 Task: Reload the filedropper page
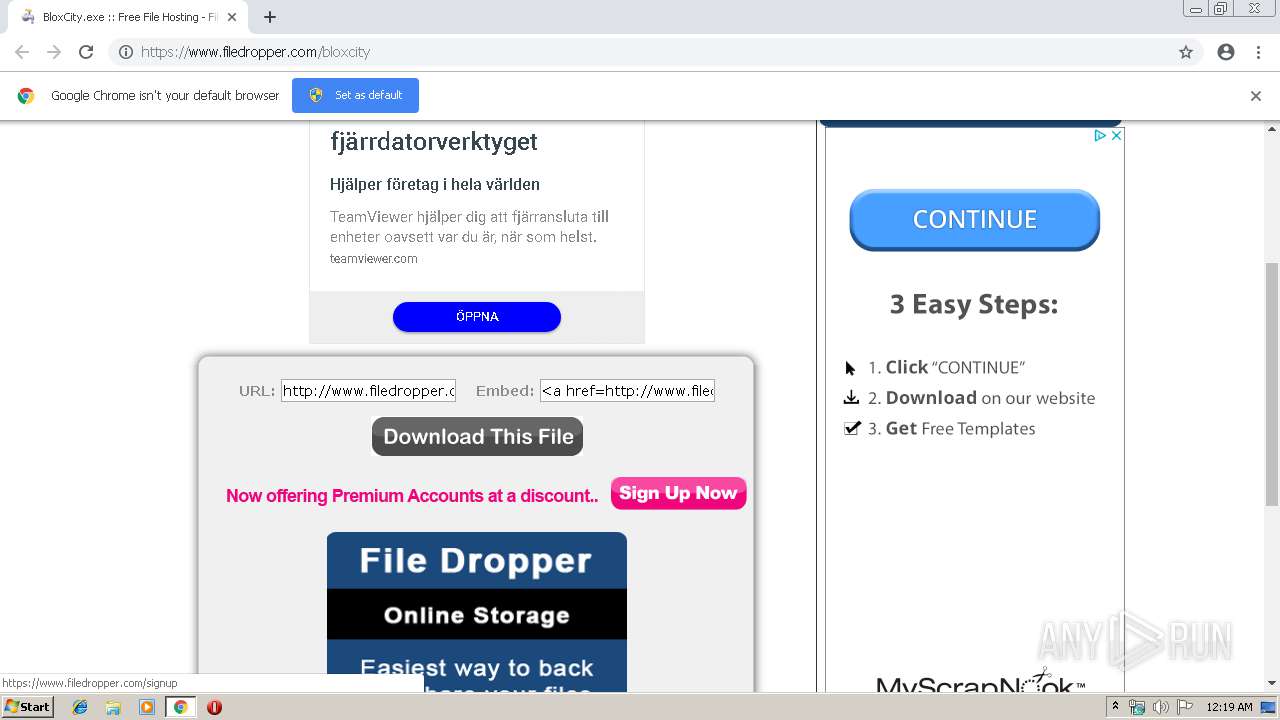(86, 52)
